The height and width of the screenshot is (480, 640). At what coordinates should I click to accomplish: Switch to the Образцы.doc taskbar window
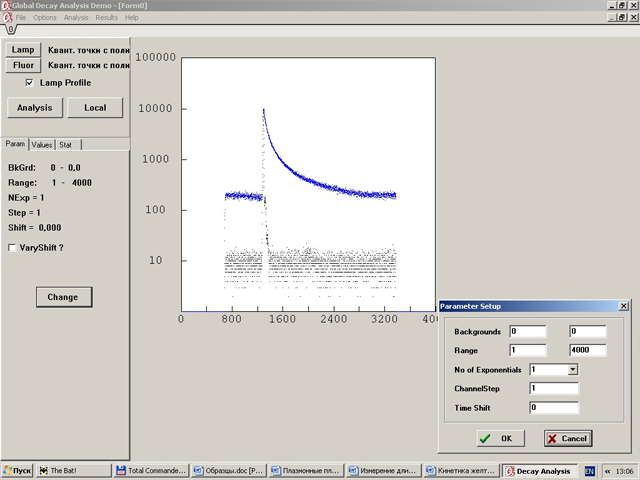pos(229,470)
